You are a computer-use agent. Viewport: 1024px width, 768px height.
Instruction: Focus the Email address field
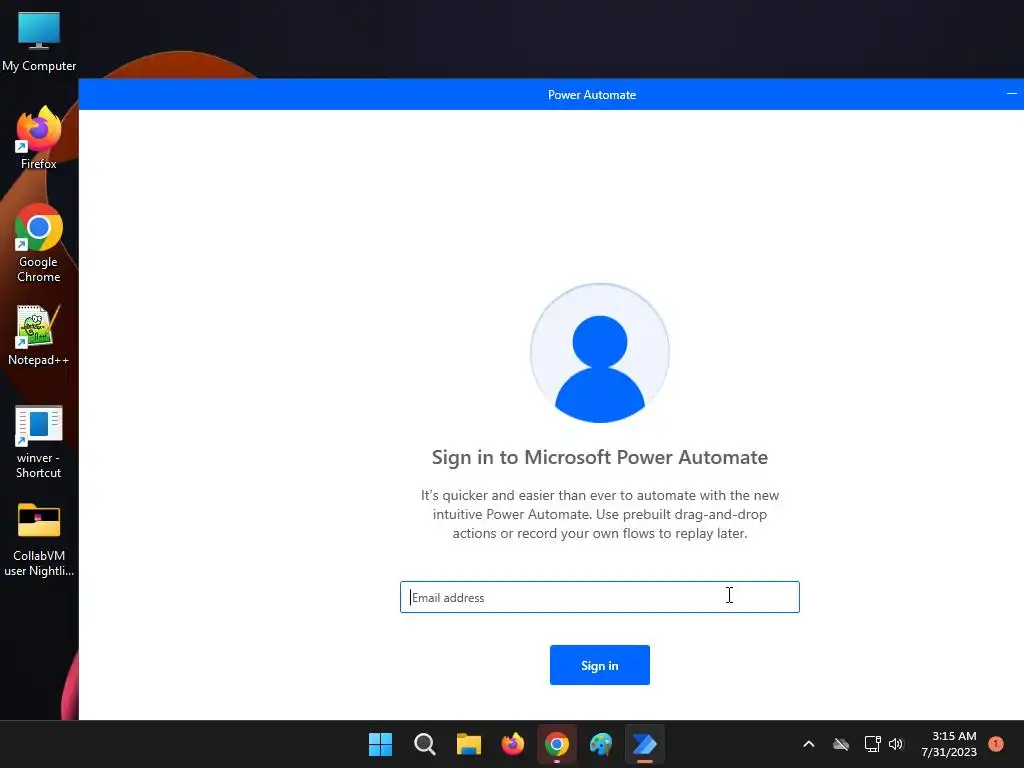[x=600, y=597]
